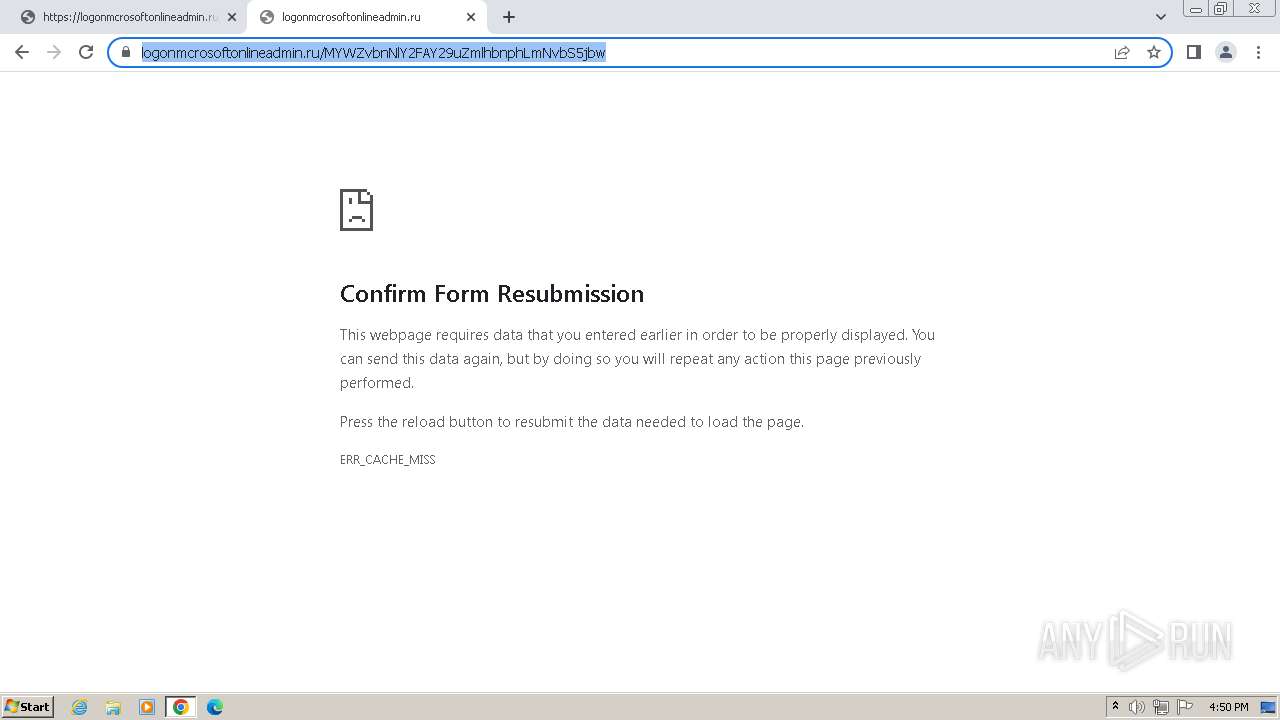Click the address bar URL
The width and height of the screenshot is (1280, 720).
(373, 53)
